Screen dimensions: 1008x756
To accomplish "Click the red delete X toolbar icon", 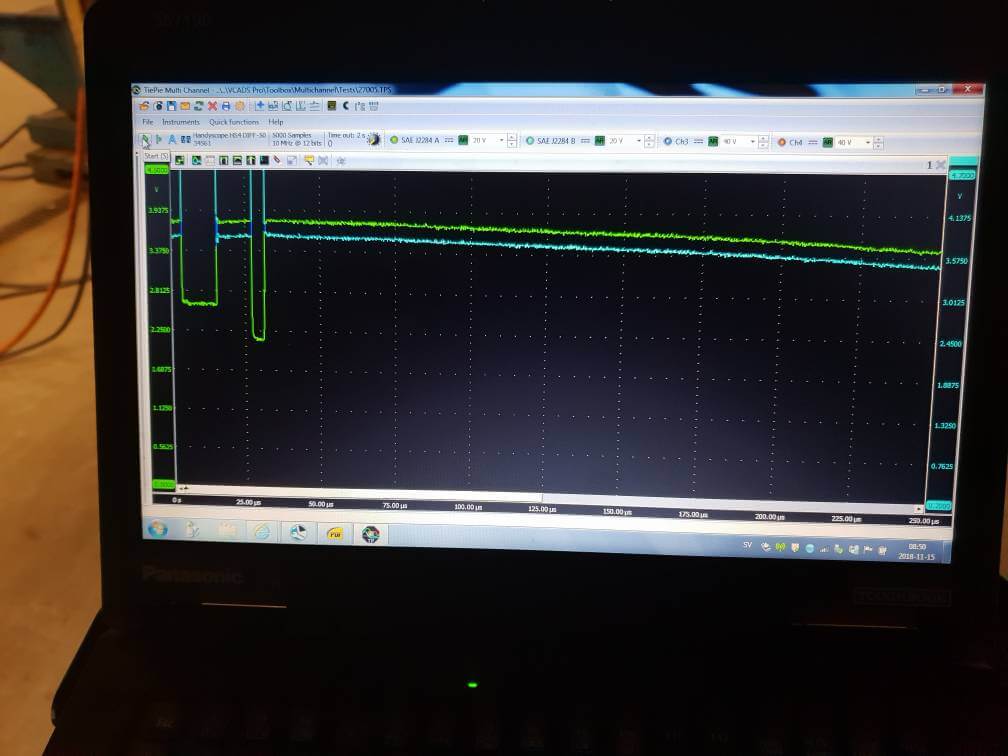I will tap(212, 106).
